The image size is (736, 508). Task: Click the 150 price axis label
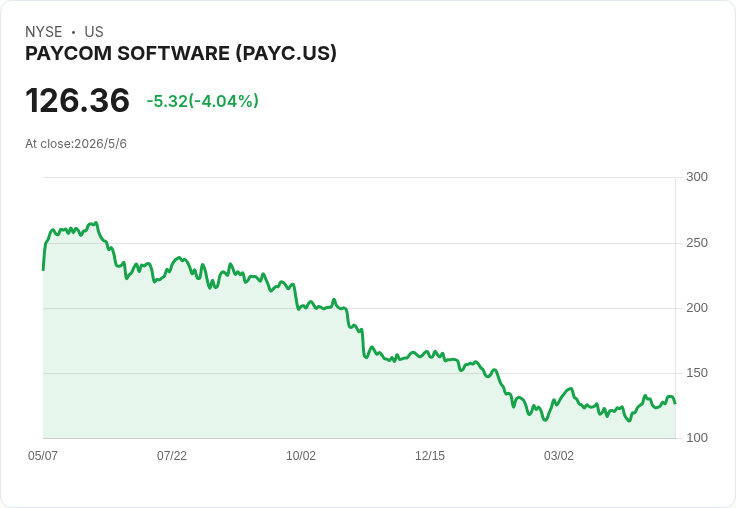(697, 373)
